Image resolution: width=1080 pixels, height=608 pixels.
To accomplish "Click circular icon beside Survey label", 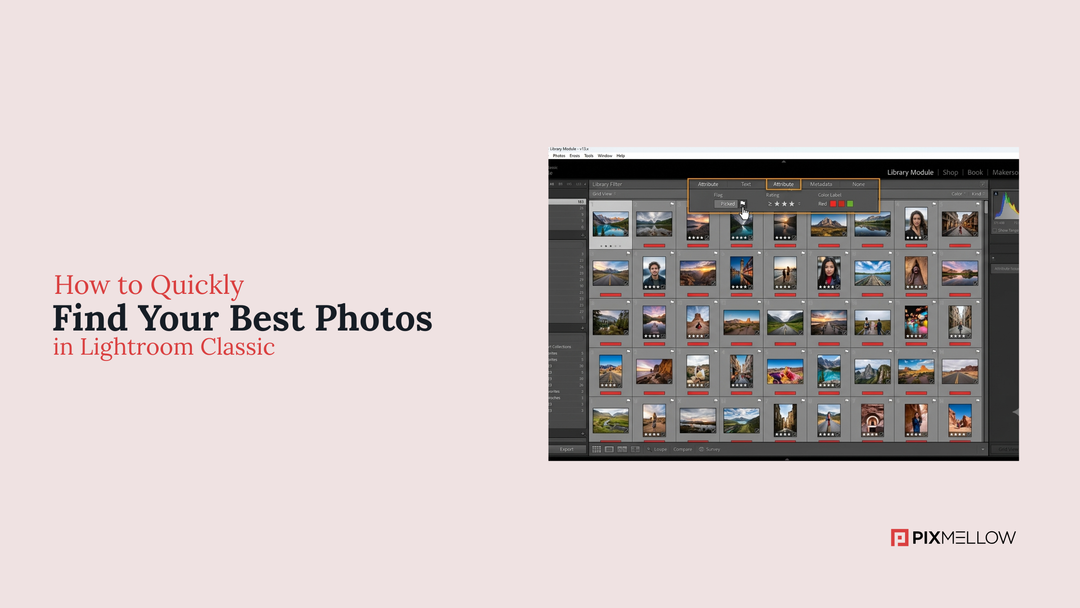I will (701, 449).
